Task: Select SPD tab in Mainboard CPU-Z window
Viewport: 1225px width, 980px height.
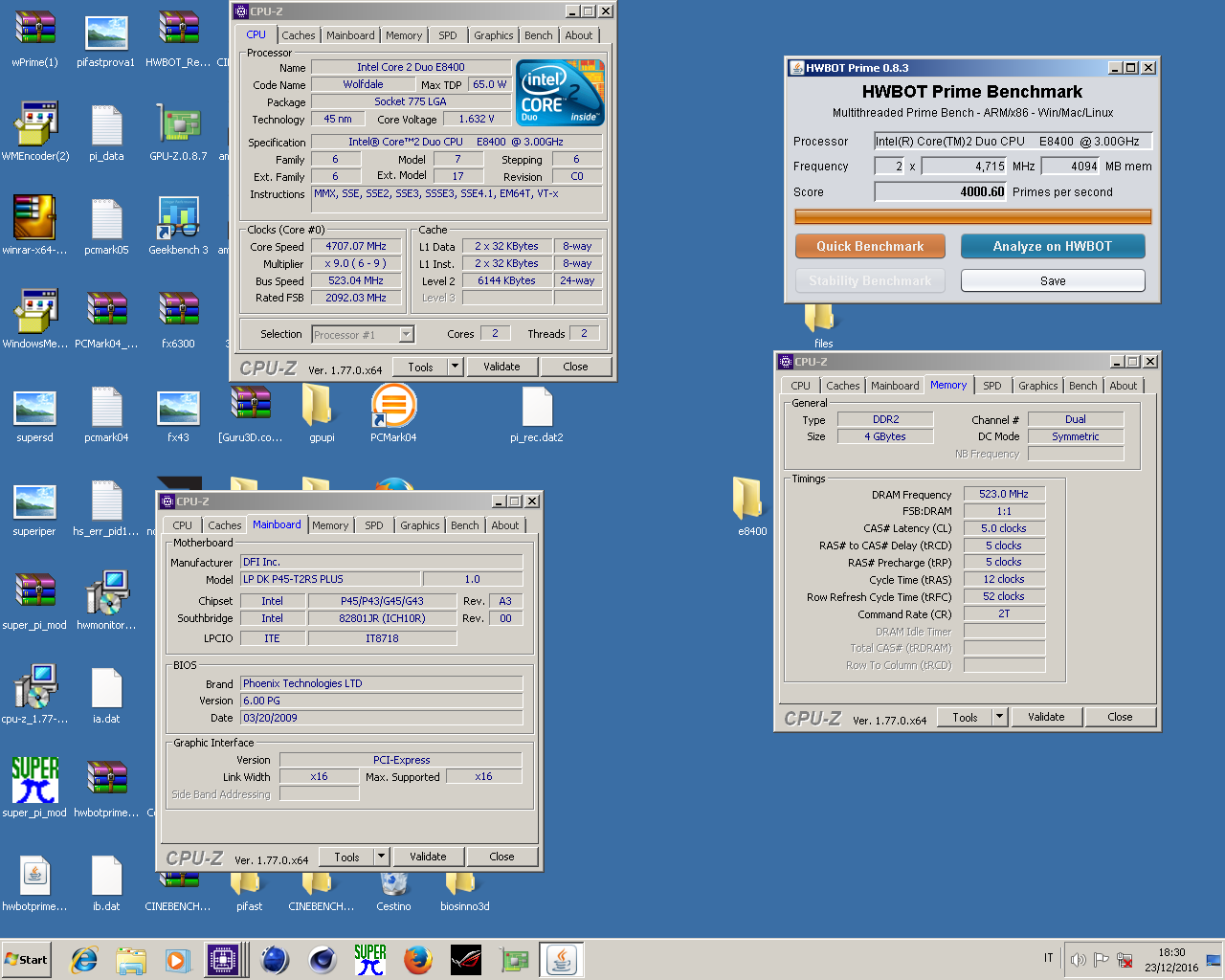Action: pyautogui.click(x=374, y=525)
